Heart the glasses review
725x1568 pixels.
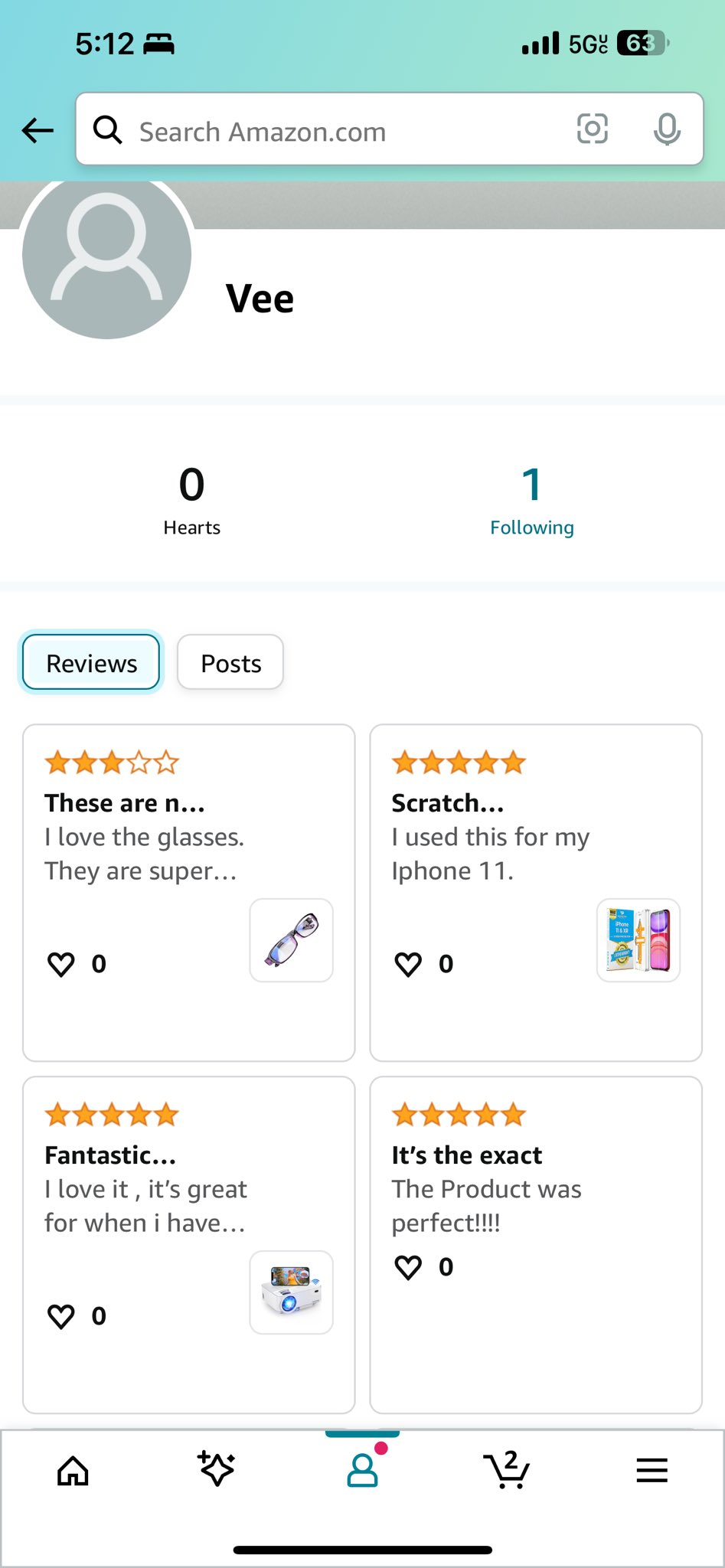[x=61, y=964]
